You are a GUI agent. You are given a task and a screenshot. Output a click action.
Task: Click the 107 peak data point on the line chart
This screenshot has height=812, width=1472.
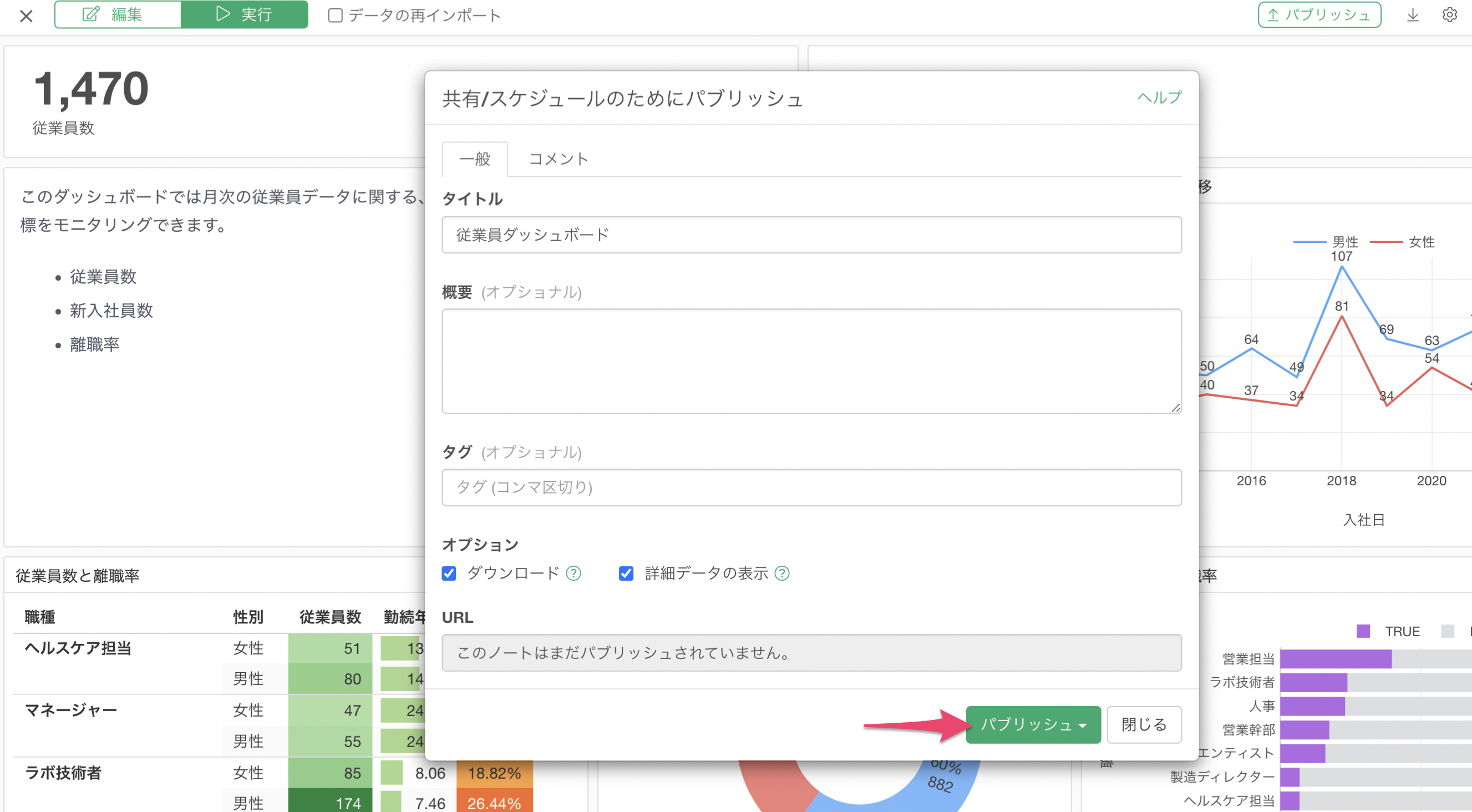(1341, 266)
